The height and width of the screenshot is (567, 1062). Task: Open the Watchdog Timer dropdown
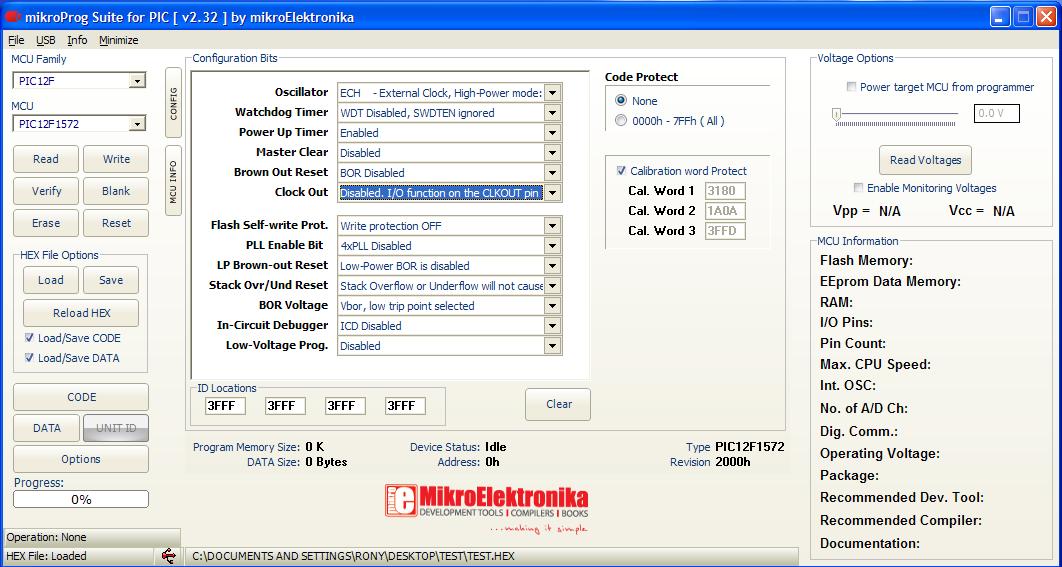click(552, 113)
